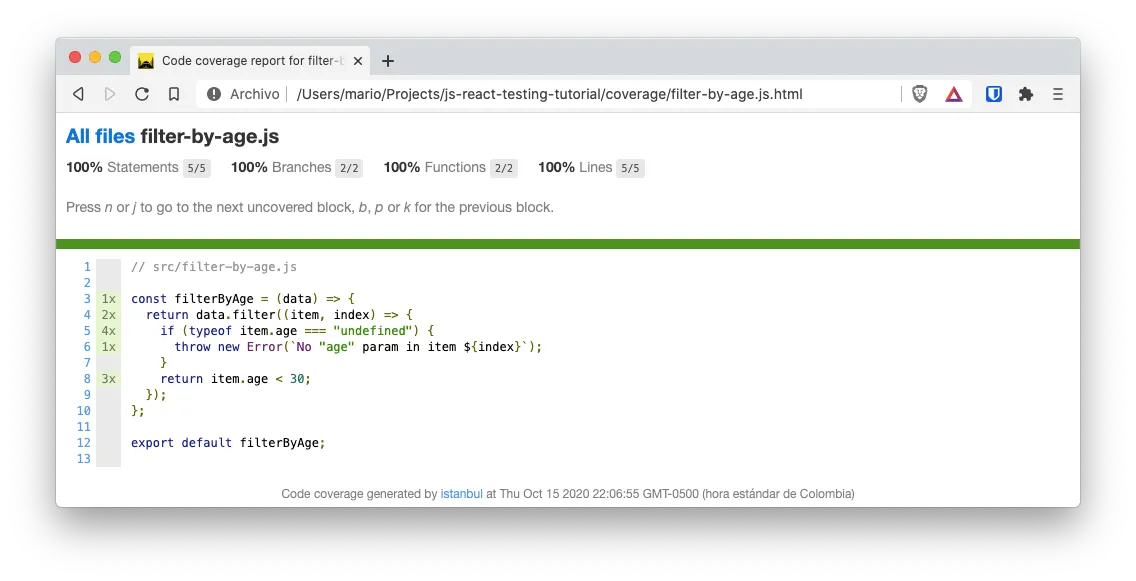The height and width of the screenshot is (581, 1136).
Task: Click line number 13
Action: pos(84,459)
